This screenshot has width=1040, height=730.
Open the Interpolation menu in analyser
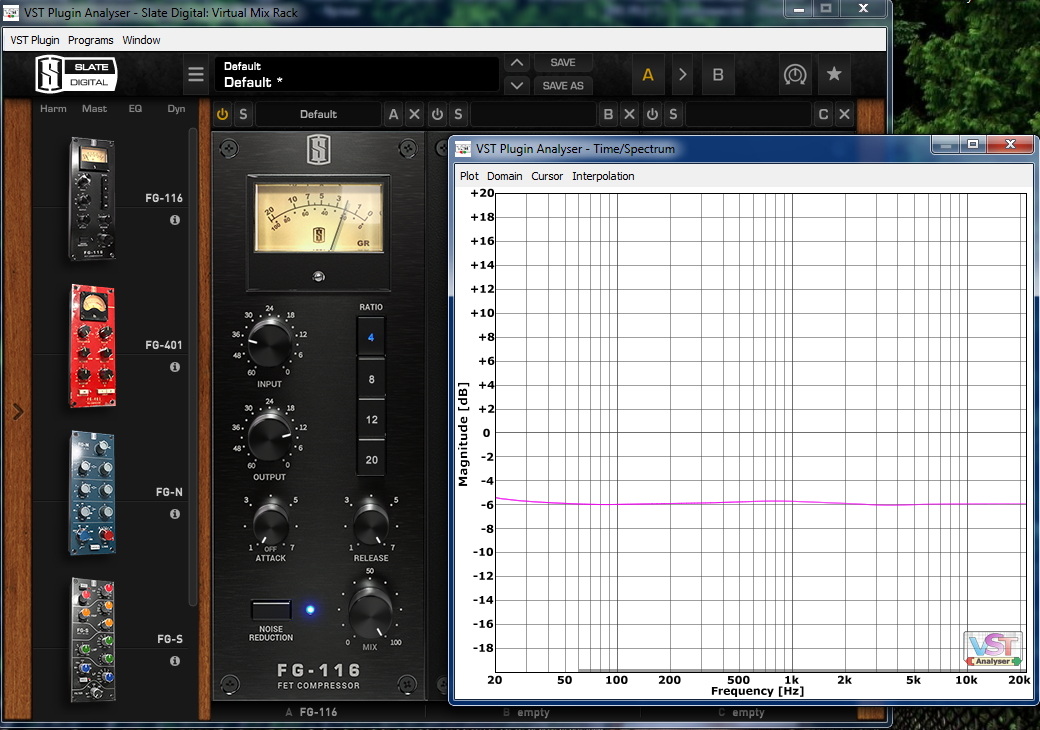coord(603,176)
